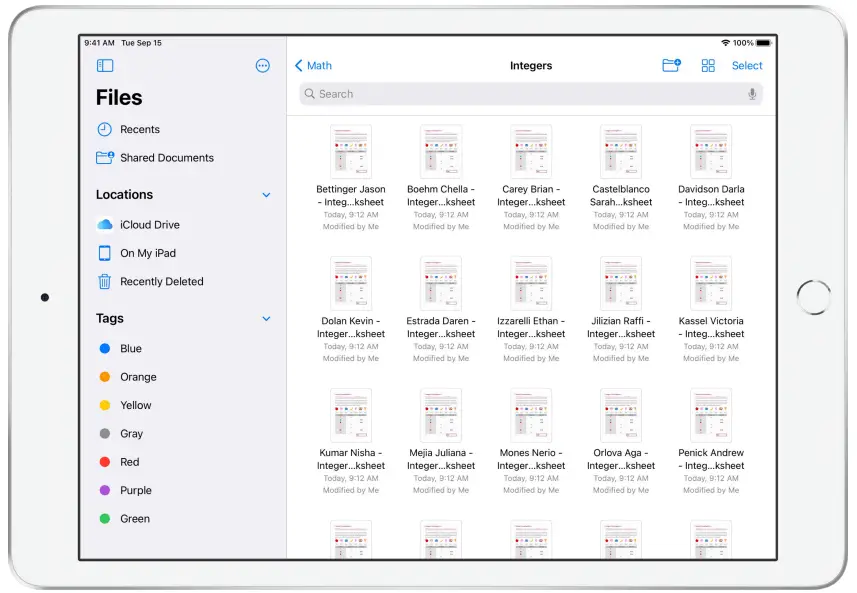The image size is (857, 593).
Task: Click the Integers folder title
Action: pyautogui.click(x=531, y=66)
